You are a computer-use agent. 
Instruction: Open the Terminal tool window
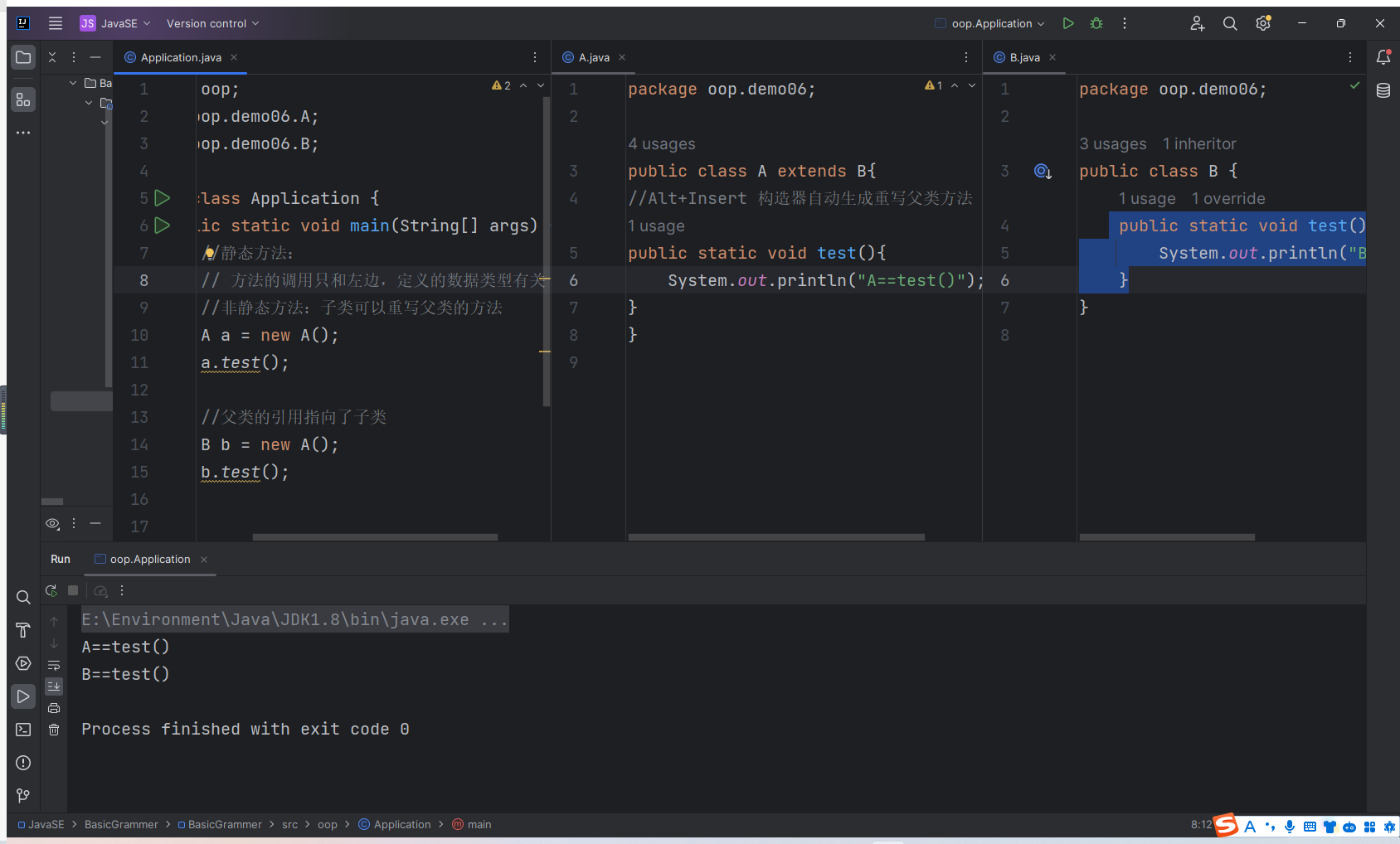tap(23, 730)
